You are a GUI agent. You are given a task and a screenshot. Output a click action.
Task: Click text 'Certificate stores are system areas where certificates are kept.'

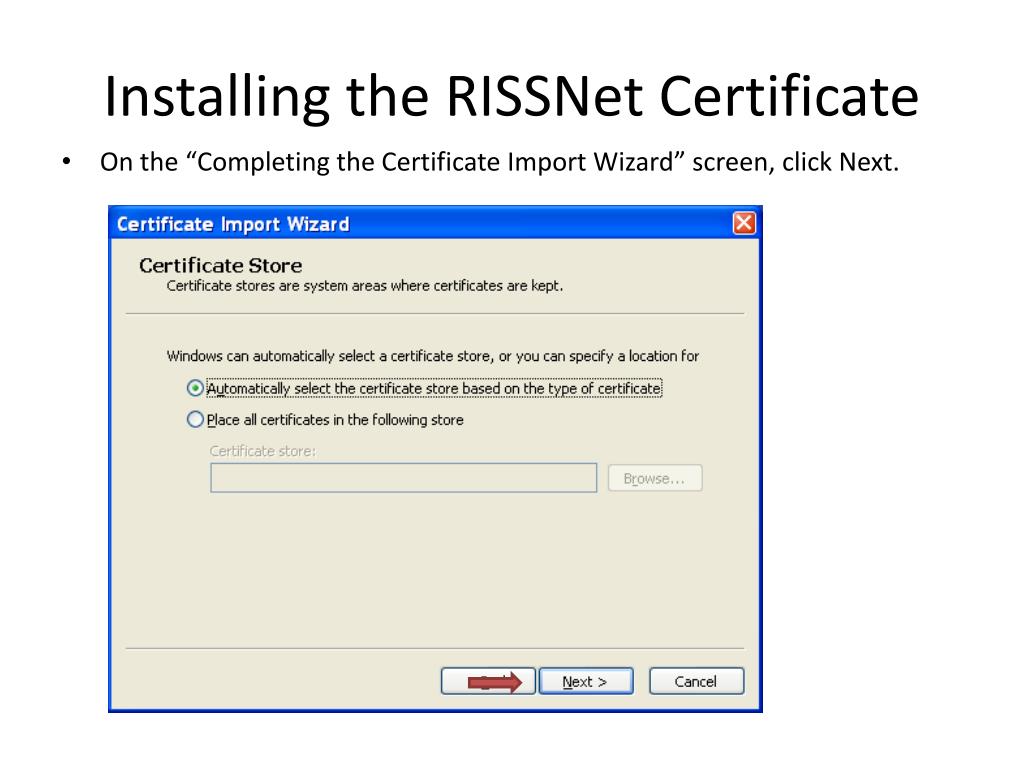[x=364, y=285]
